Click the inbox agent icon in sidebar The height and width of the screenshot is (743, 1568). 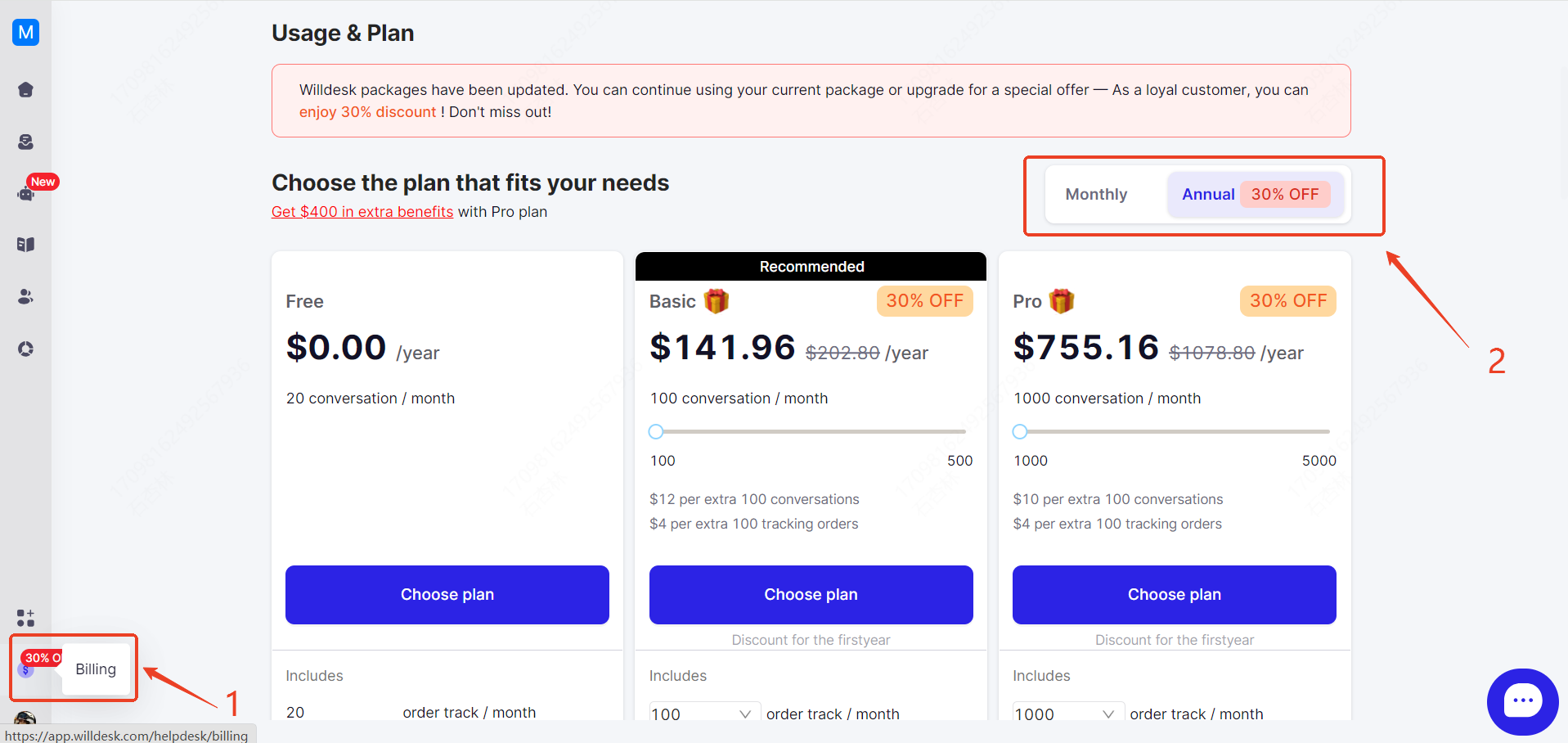click(x=25, y=142)
